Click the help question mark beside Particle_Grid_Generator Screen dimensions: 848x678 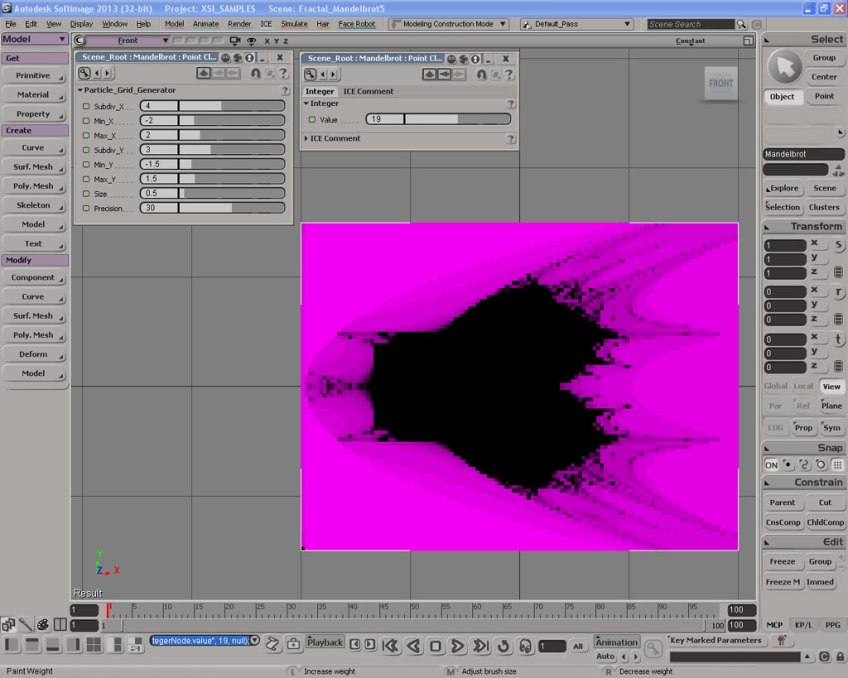point(285,90)
